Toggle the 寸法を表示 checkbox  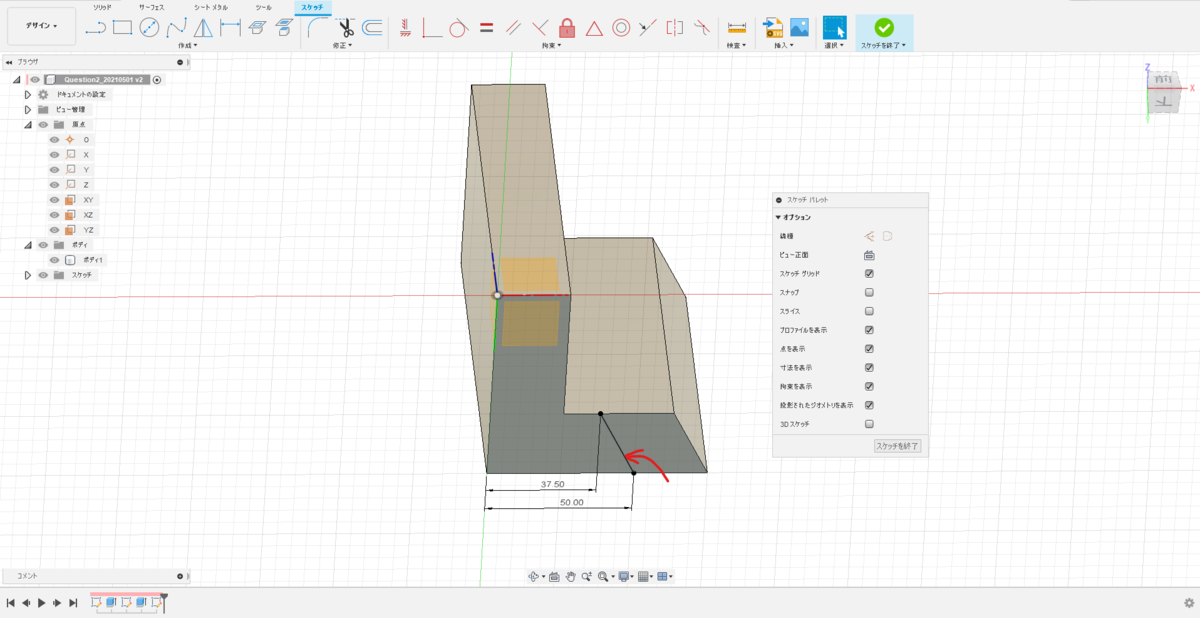(869, 368)
